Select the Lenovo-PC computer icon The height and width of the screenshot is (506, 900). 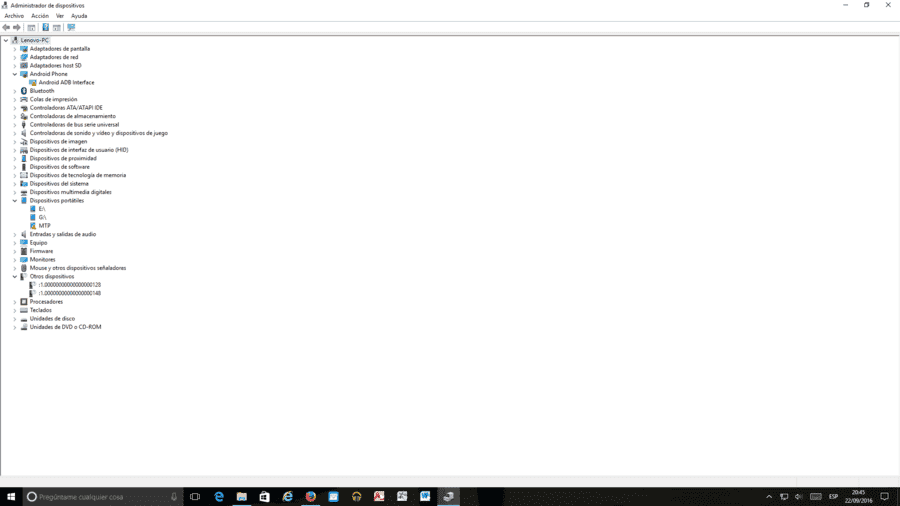[x=15, y=40]
